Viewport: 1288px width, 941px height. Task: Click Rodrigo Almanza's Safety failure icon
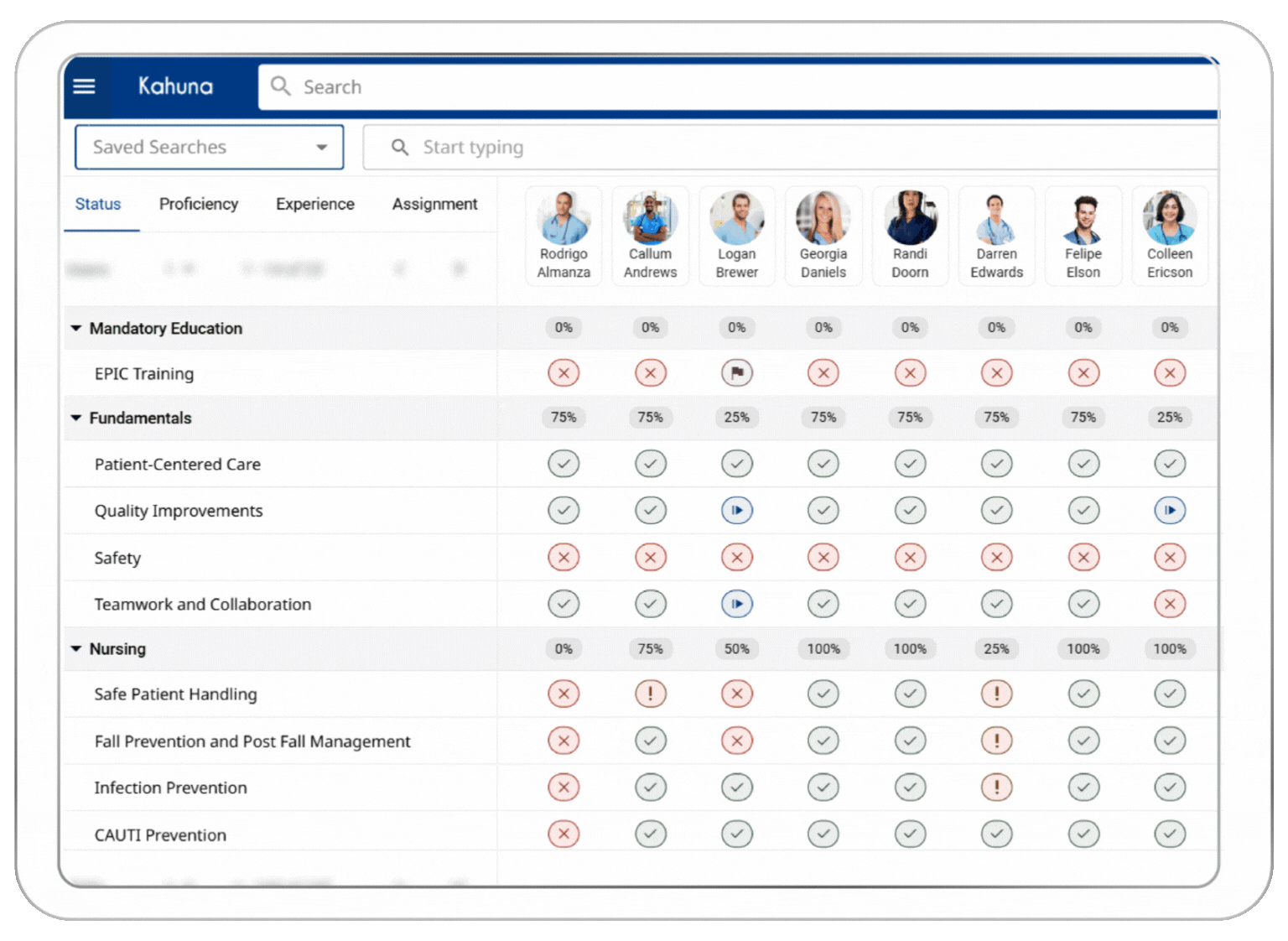(563, 557)
